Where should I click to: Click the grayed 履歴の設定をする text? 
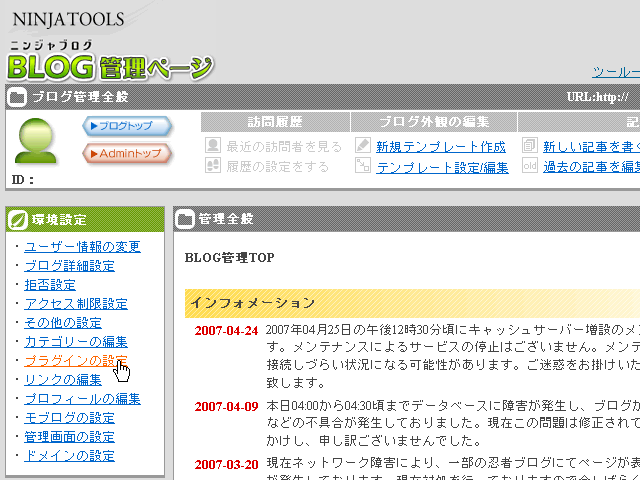[278, 167]
